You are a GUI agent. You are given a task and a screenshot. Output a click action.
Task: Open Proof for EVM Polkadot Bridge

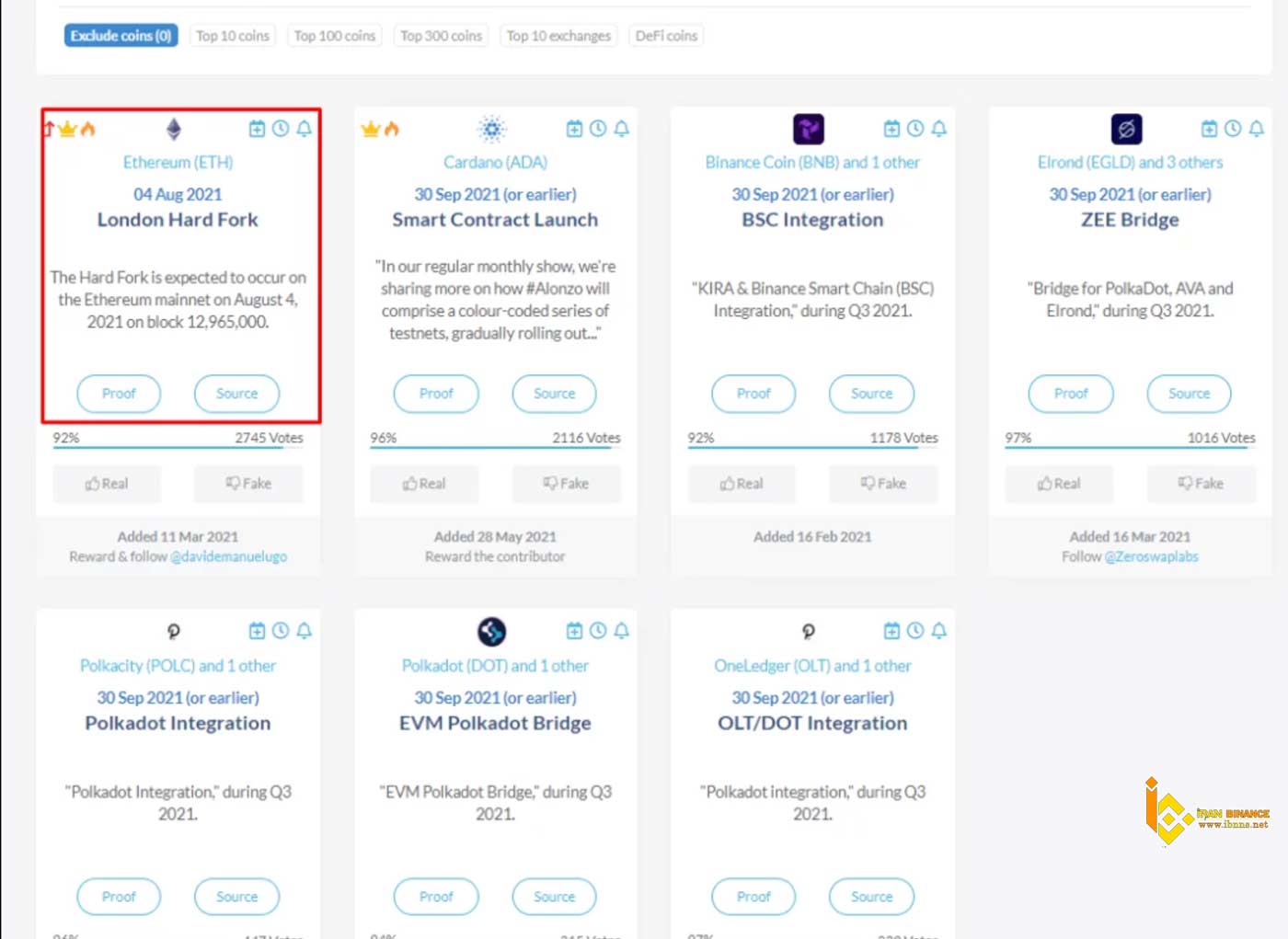point(436,897)
